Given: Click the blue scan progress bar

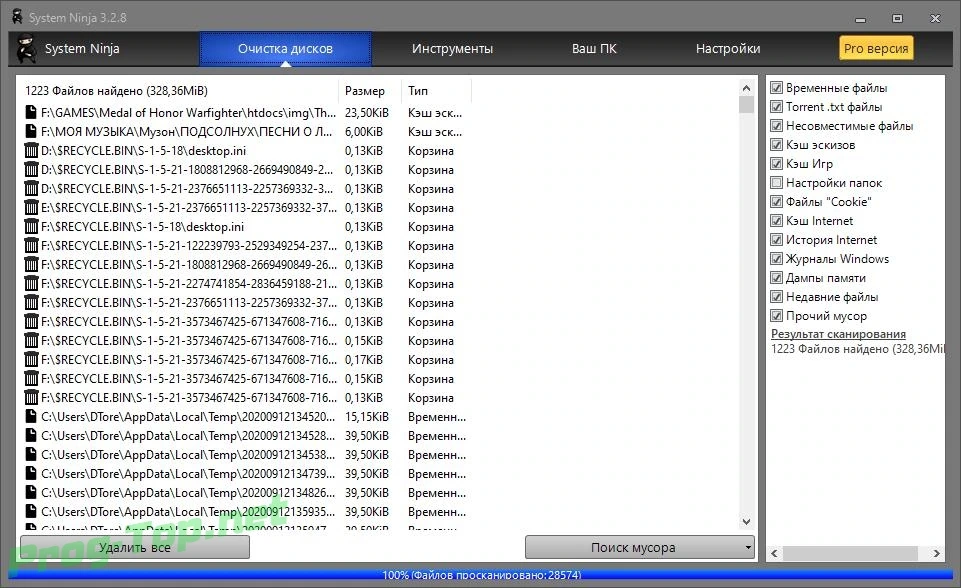Looking at the screenshot, I should click(481, 575).
